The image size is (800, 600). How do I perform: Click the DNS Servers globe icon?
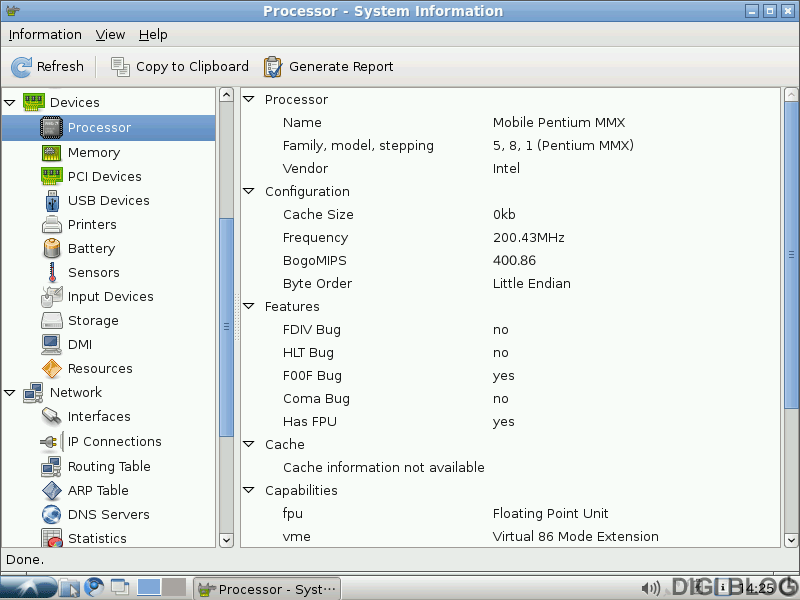pos(52,514)
